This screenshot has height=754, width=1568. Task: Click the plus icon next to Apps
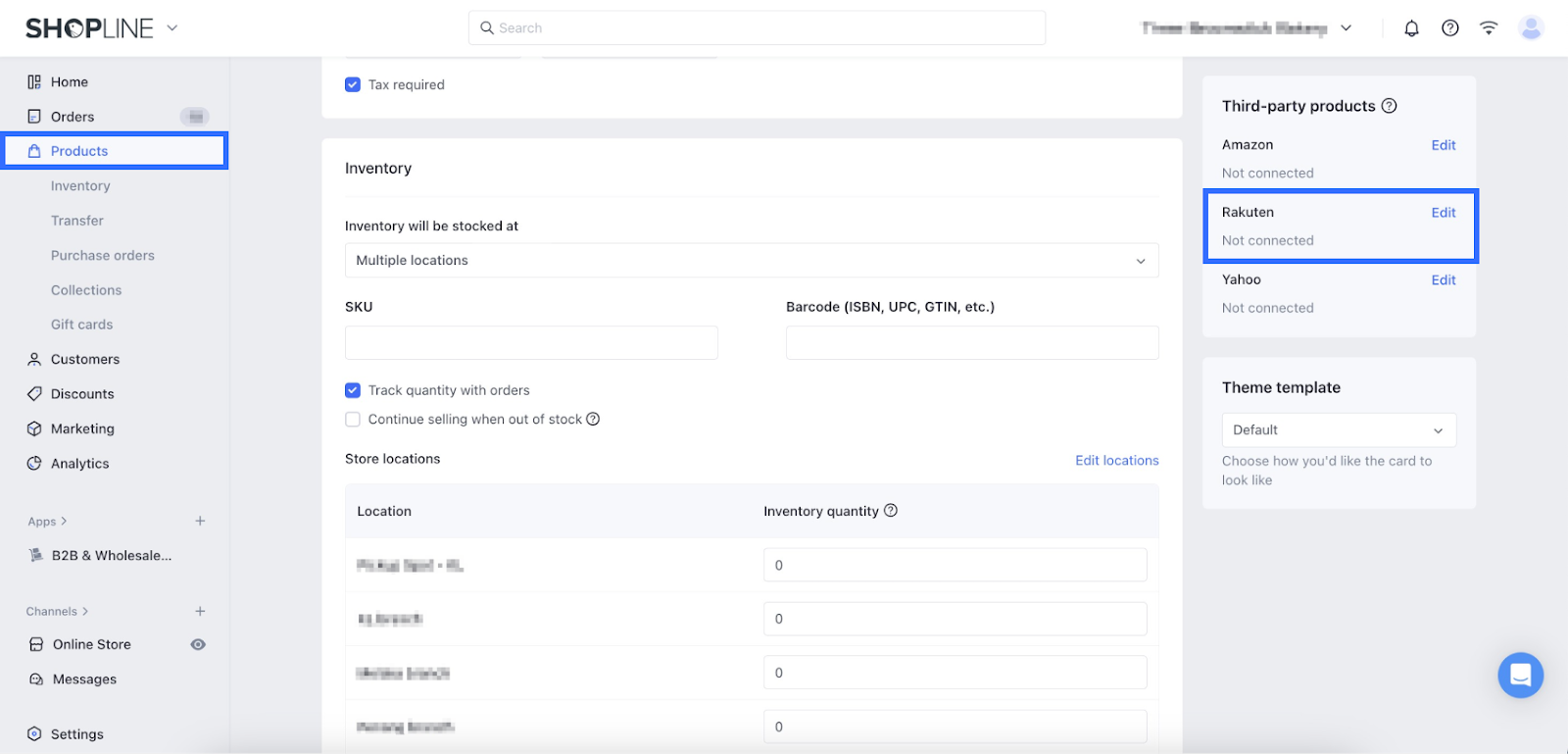coord(200,522)
